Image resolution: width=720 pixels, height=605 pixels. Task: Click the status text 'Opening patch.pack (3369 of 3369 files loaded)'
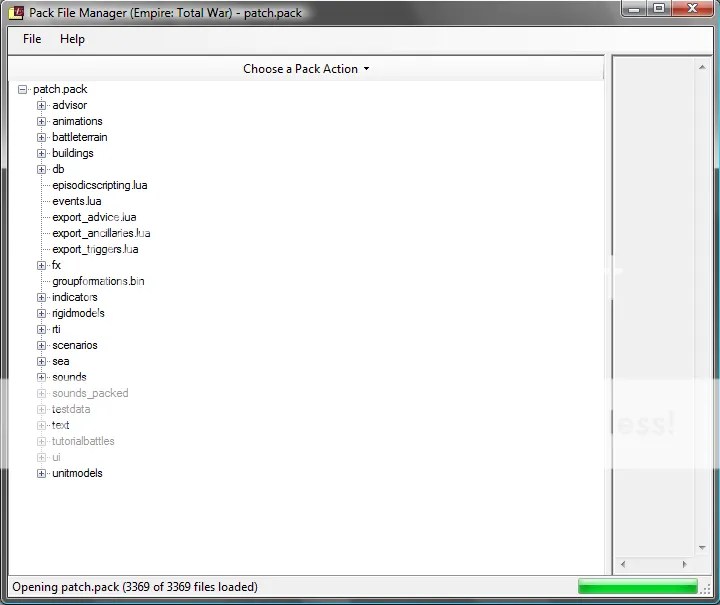point(135,587)
